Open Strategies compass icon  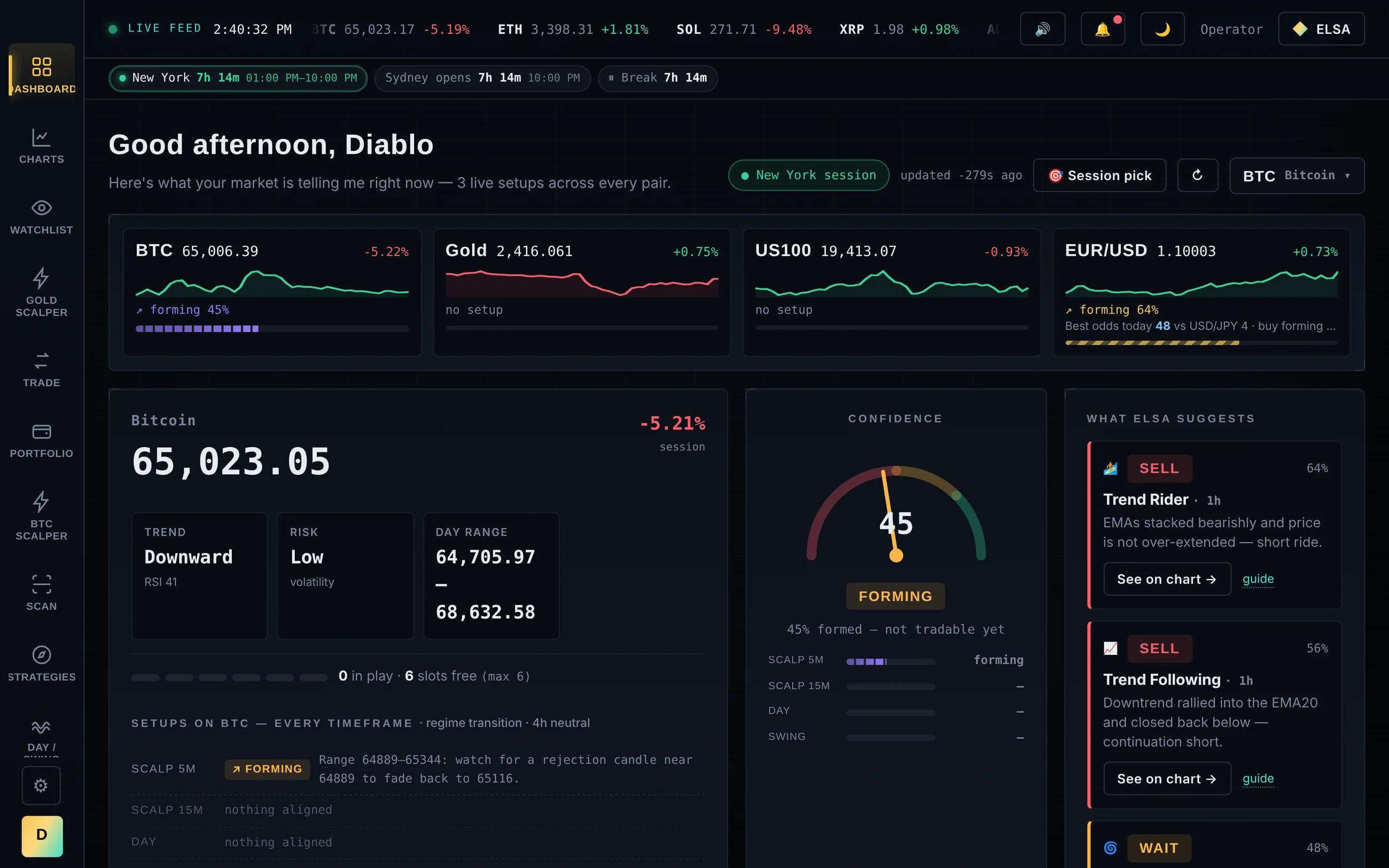41,654
